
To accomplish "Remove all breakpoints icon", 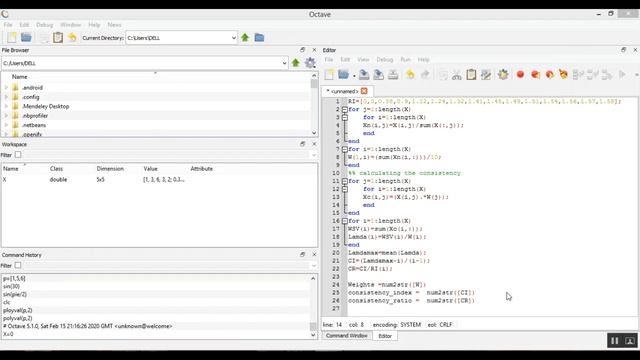I will coord(564,74).
